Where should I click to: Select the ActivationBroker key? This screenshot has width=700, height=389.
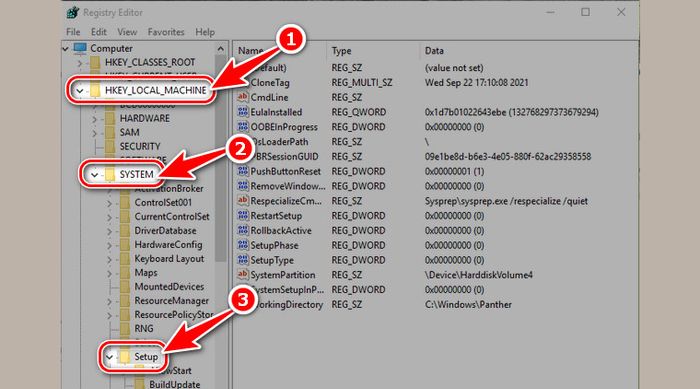coord(169,188)
